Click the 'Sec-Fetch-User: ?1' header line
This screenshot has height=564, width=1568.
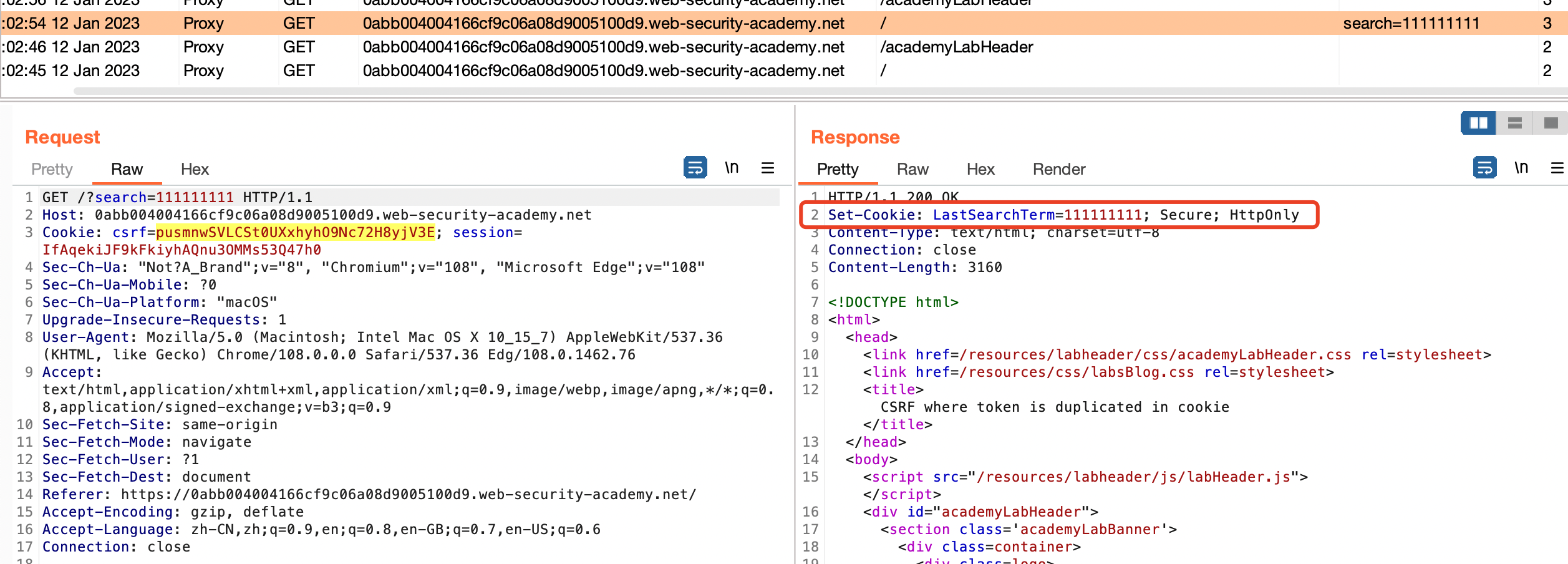[120, 459]
